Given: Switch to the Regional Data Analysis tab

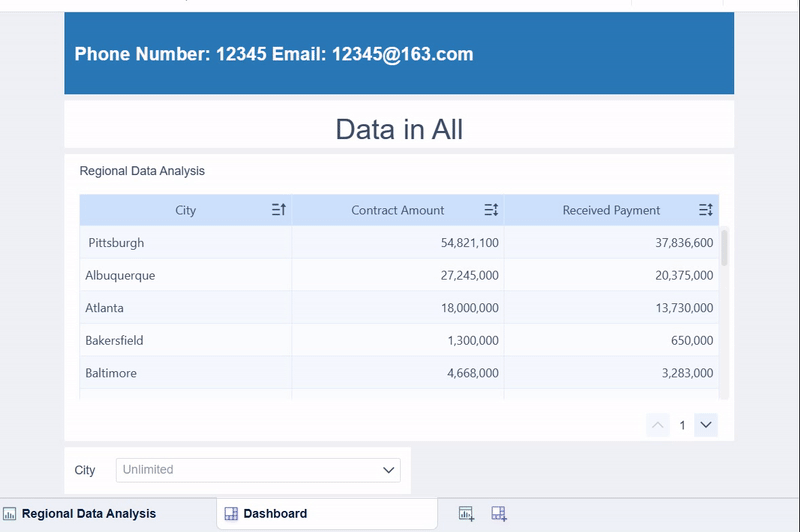Looking at the screenshot, I should 89,514.
